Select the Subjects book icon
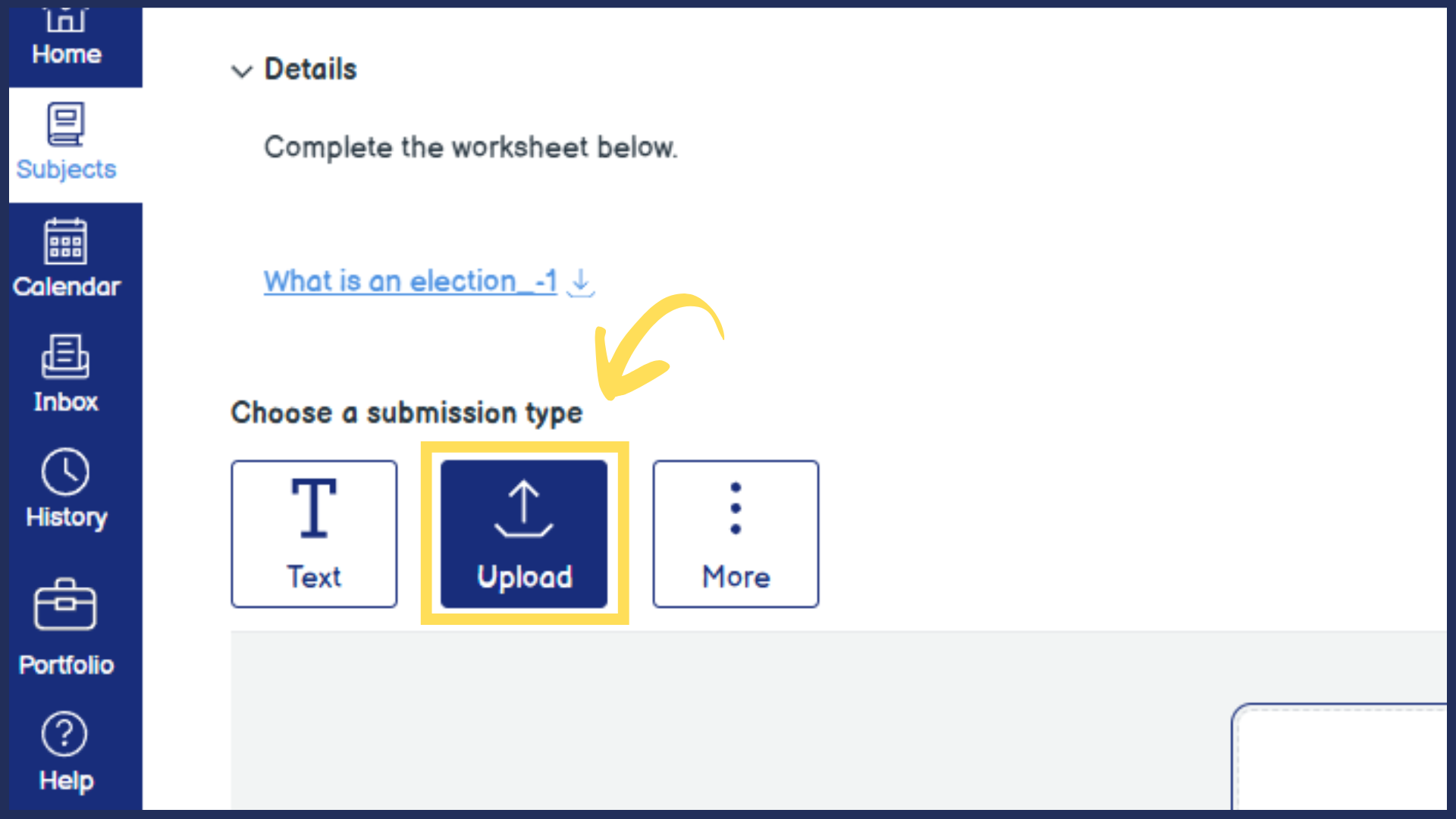 click(66, 124)
